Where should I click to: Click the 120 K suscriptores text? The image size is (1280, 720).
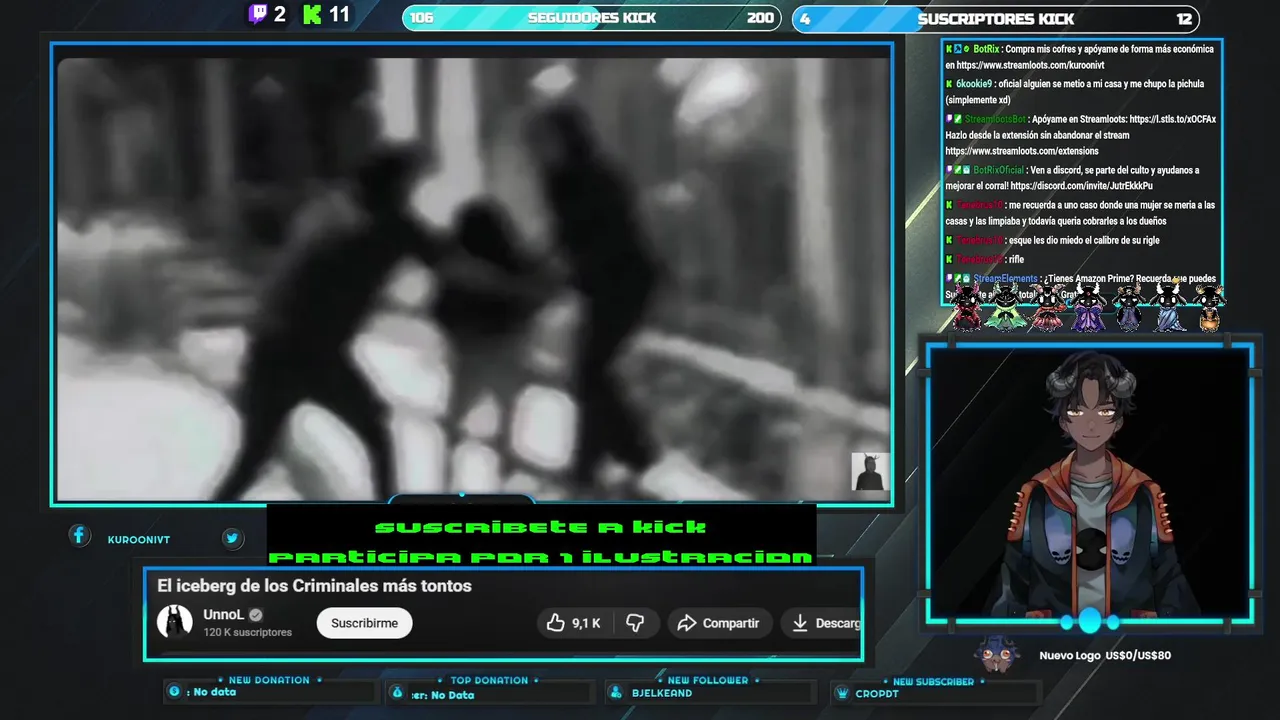click(247, 632)
